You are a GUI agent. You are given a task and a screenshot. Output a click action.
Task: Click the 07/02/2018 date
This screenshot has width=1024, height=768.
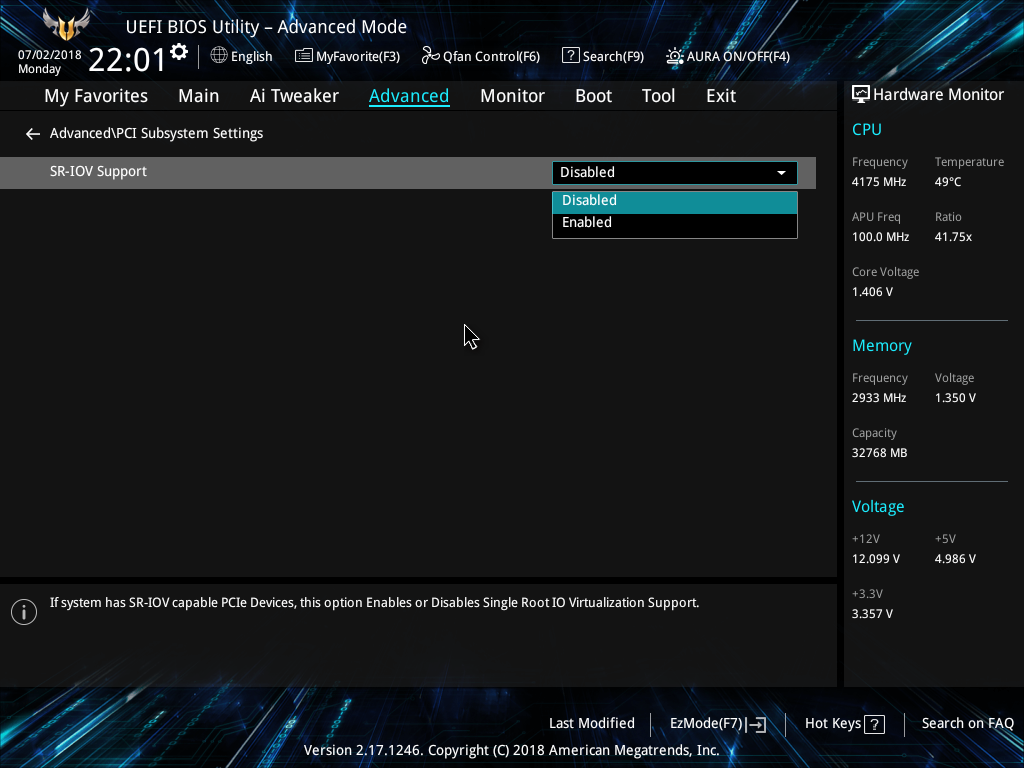[50, 55]
